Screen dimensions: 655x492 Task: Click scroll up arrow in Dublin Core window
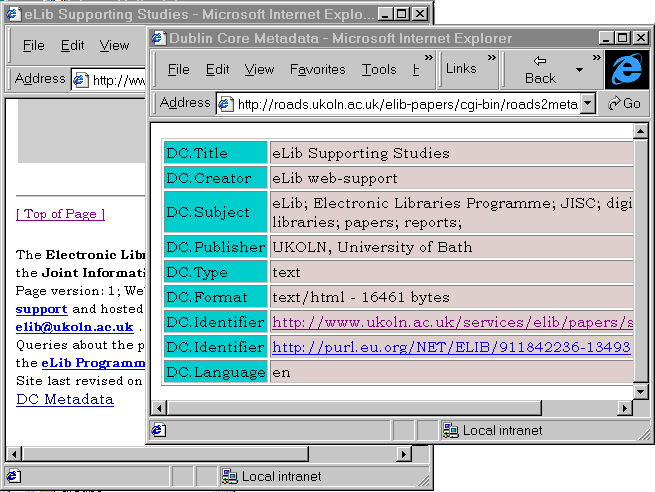click(x=640, y=131)
